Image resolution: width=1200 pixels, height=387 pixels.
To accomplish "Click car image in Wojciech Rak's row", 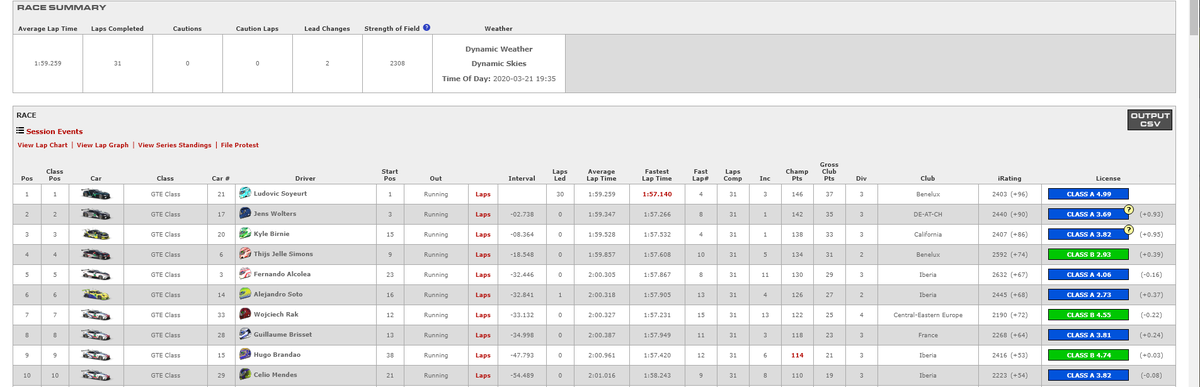I will tap(97, 313).
